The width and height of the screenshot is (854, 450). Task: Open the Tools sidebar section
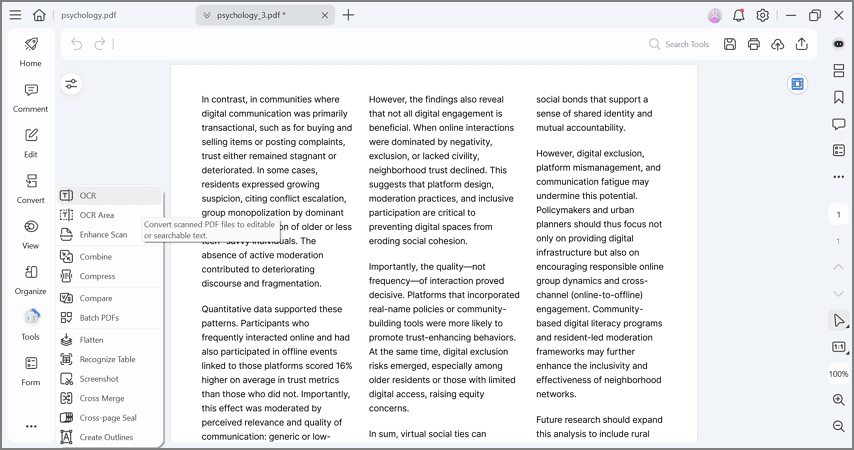pos(30,325)
